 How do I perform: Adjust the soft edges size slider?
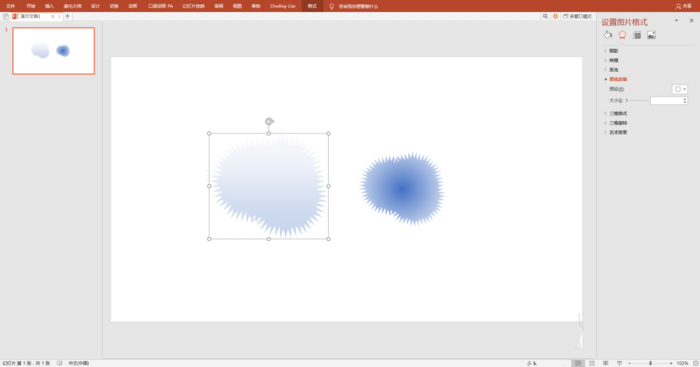pyautogui.click(x=637, y=100)
